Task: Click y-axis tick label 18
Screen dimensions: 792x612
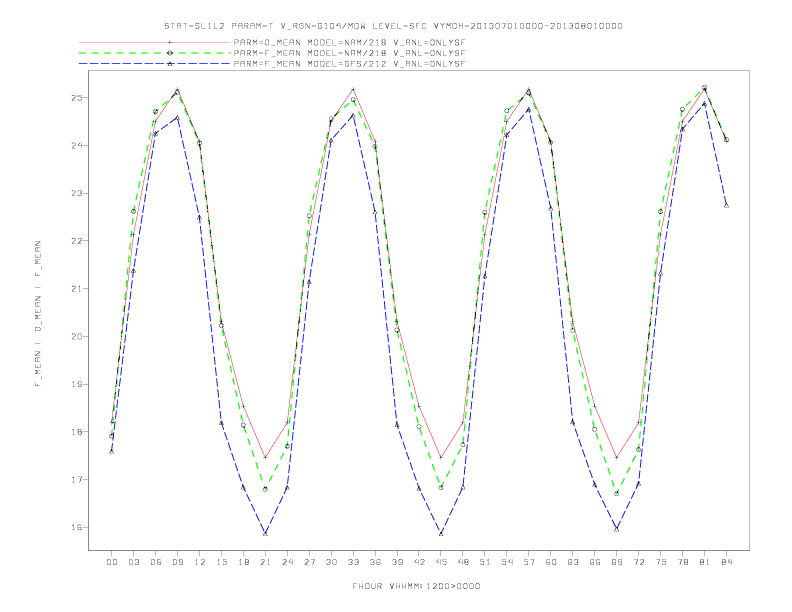Action: coord(77,432)
